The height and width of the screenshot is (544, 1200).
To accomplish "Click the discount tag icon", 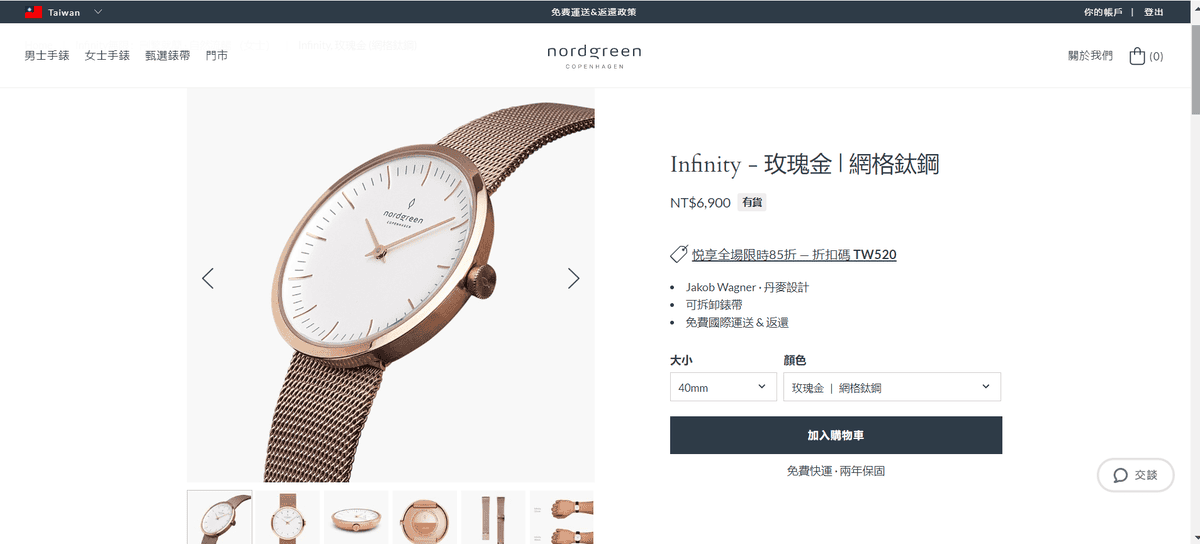I will (x=679, y=254).
